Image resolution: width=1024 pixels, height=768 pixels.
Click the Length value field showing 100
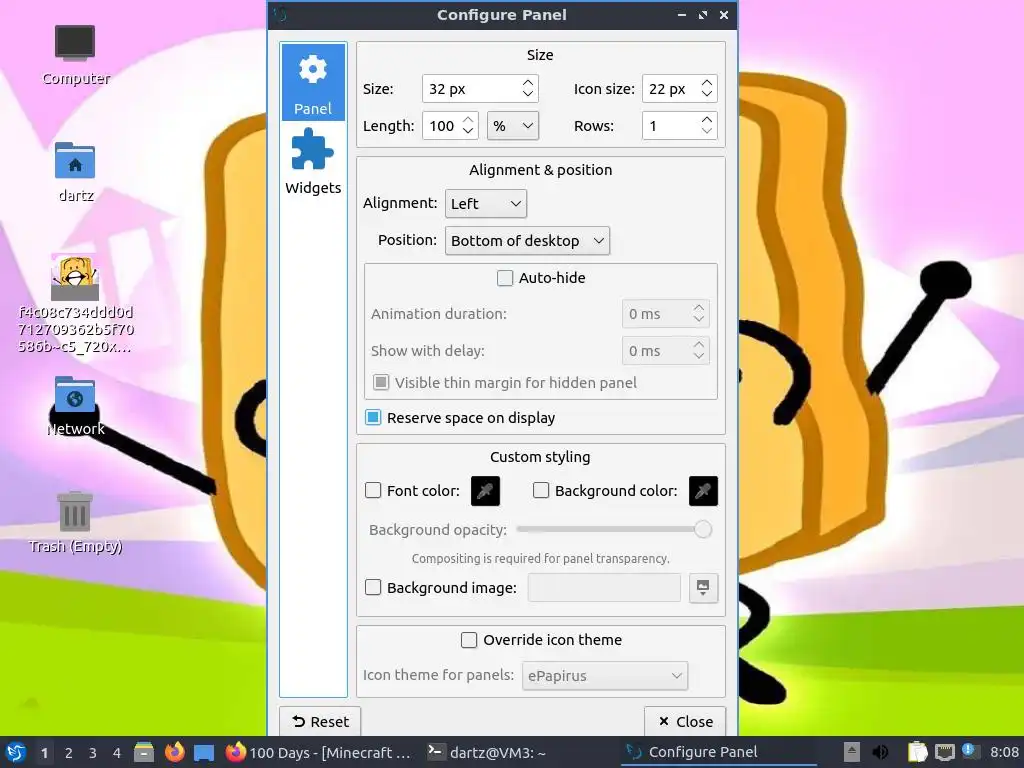(x=442, y=126)
